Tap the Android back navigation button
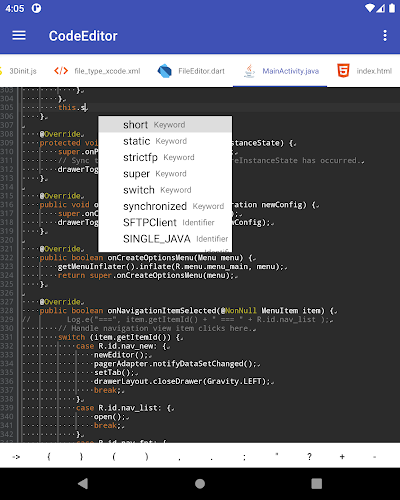Image resolution: width=400 pixels, height=500 pixels. [83, 484]
